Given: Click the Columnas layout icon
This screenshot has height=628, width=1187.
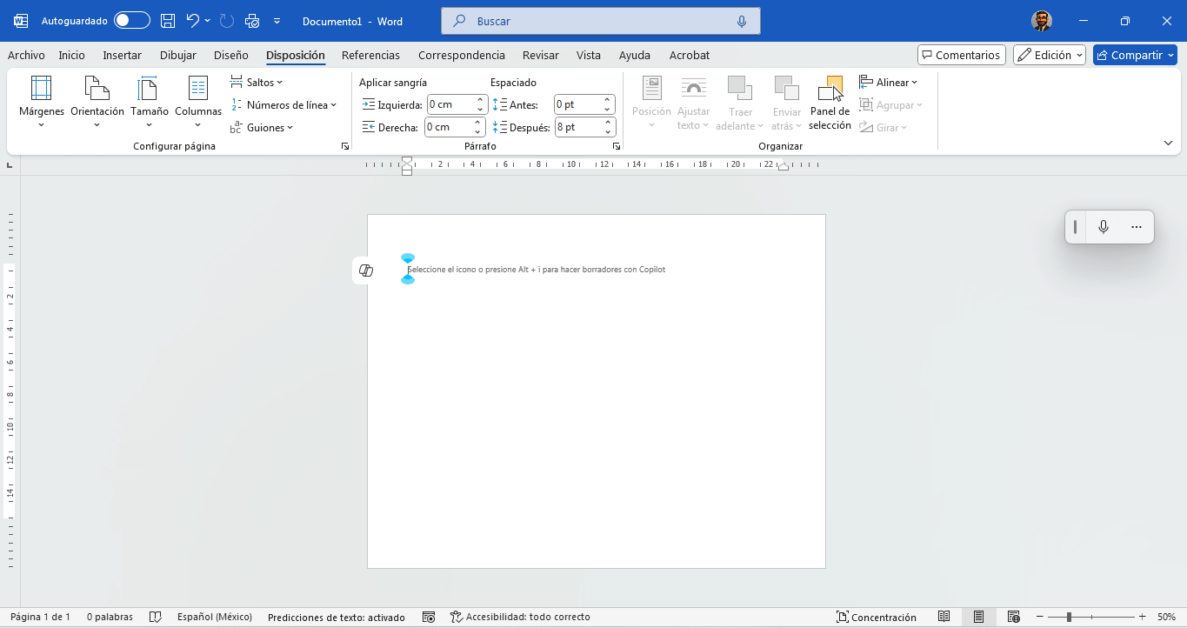Looking at the screenshot, I should (x=198, y=90).
